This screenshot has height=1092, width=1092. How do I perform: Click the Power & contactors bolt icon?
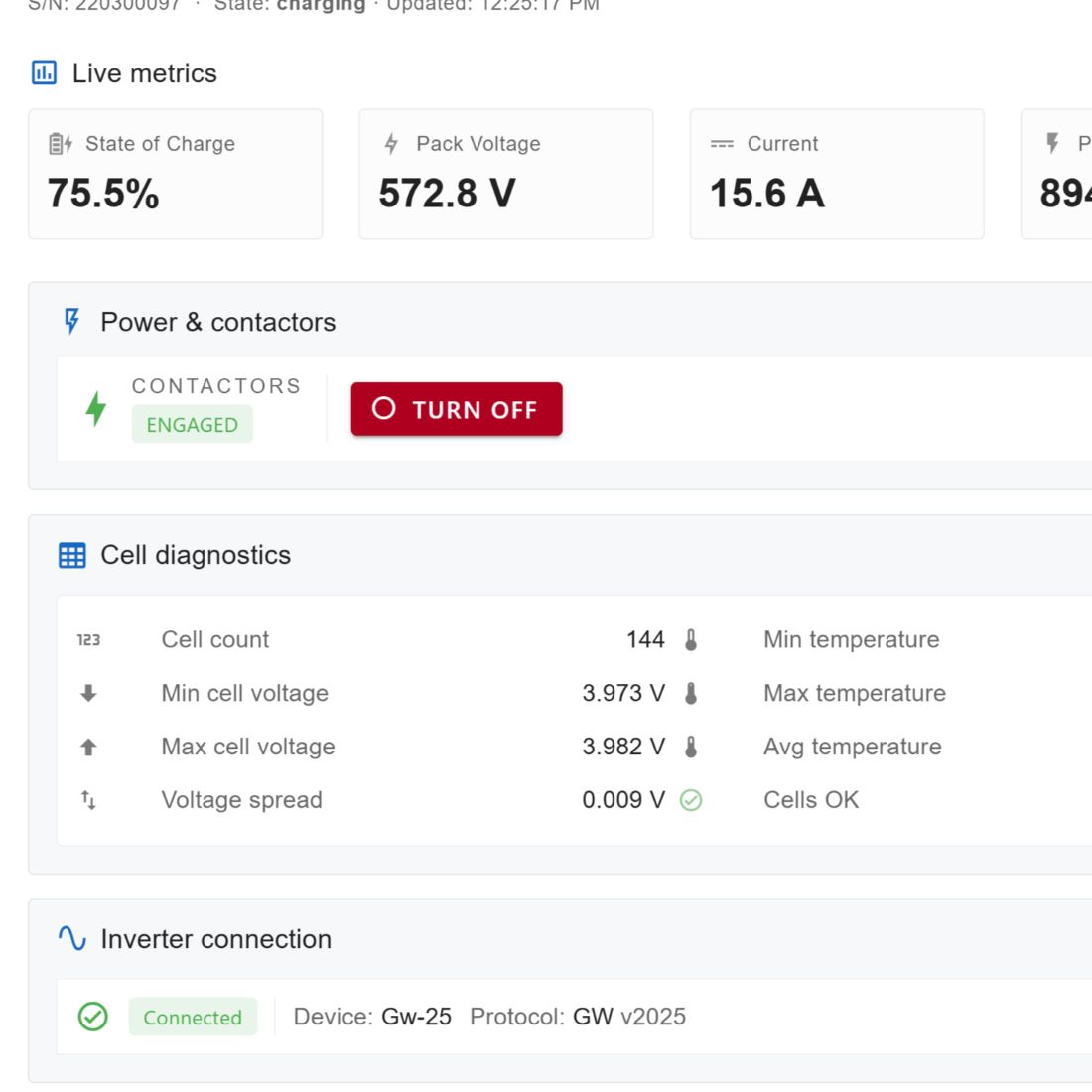[71, 321]
